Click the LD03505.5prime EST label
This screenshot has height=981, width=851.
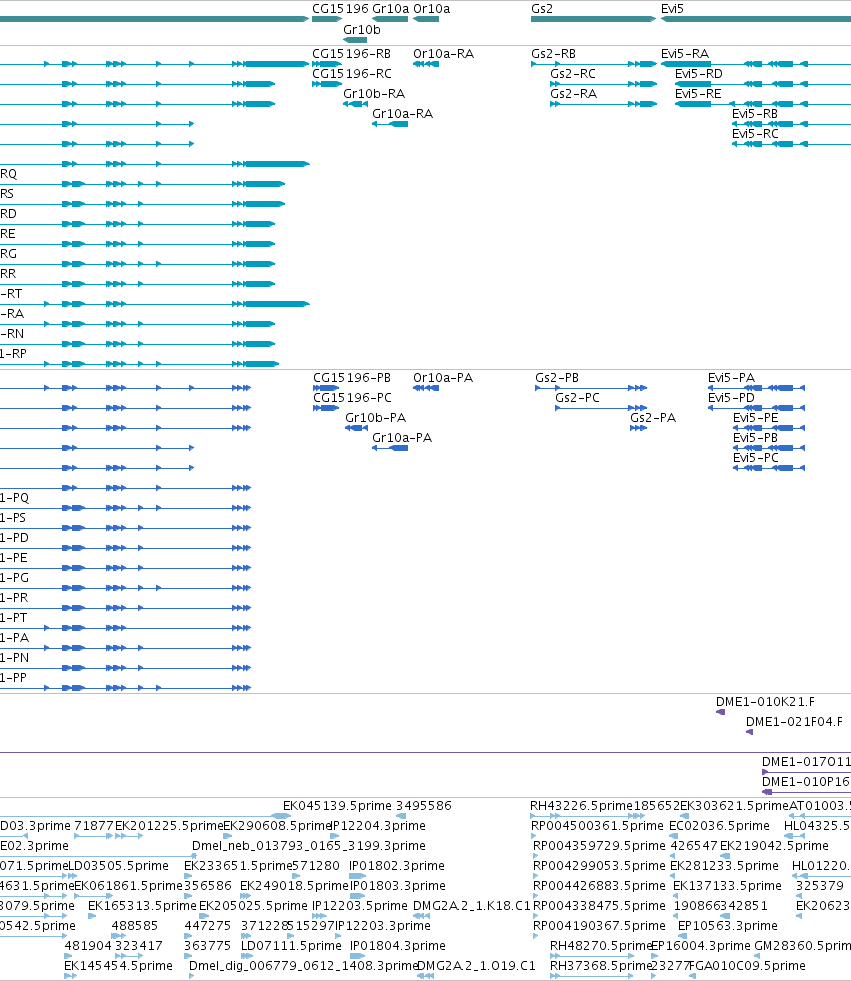(x=118, y=866)
